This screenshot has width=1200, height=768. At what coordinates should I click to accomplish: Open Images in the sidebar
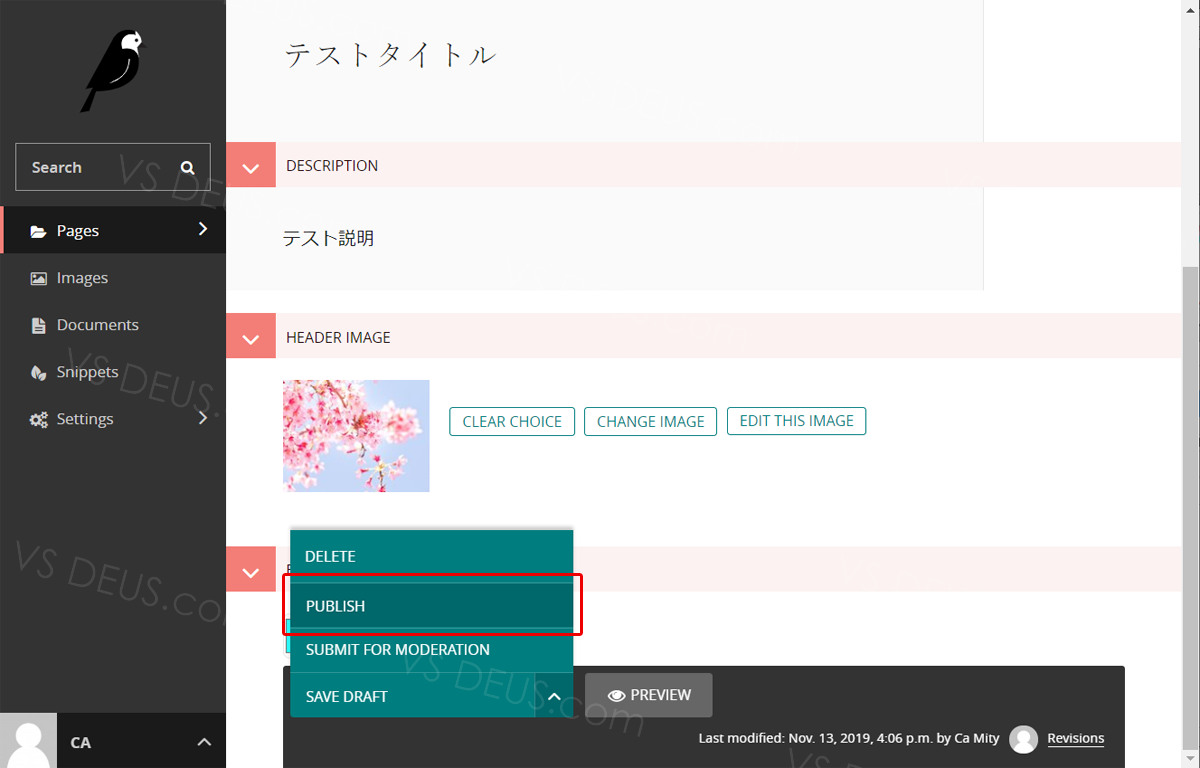(x=113, y=278)
